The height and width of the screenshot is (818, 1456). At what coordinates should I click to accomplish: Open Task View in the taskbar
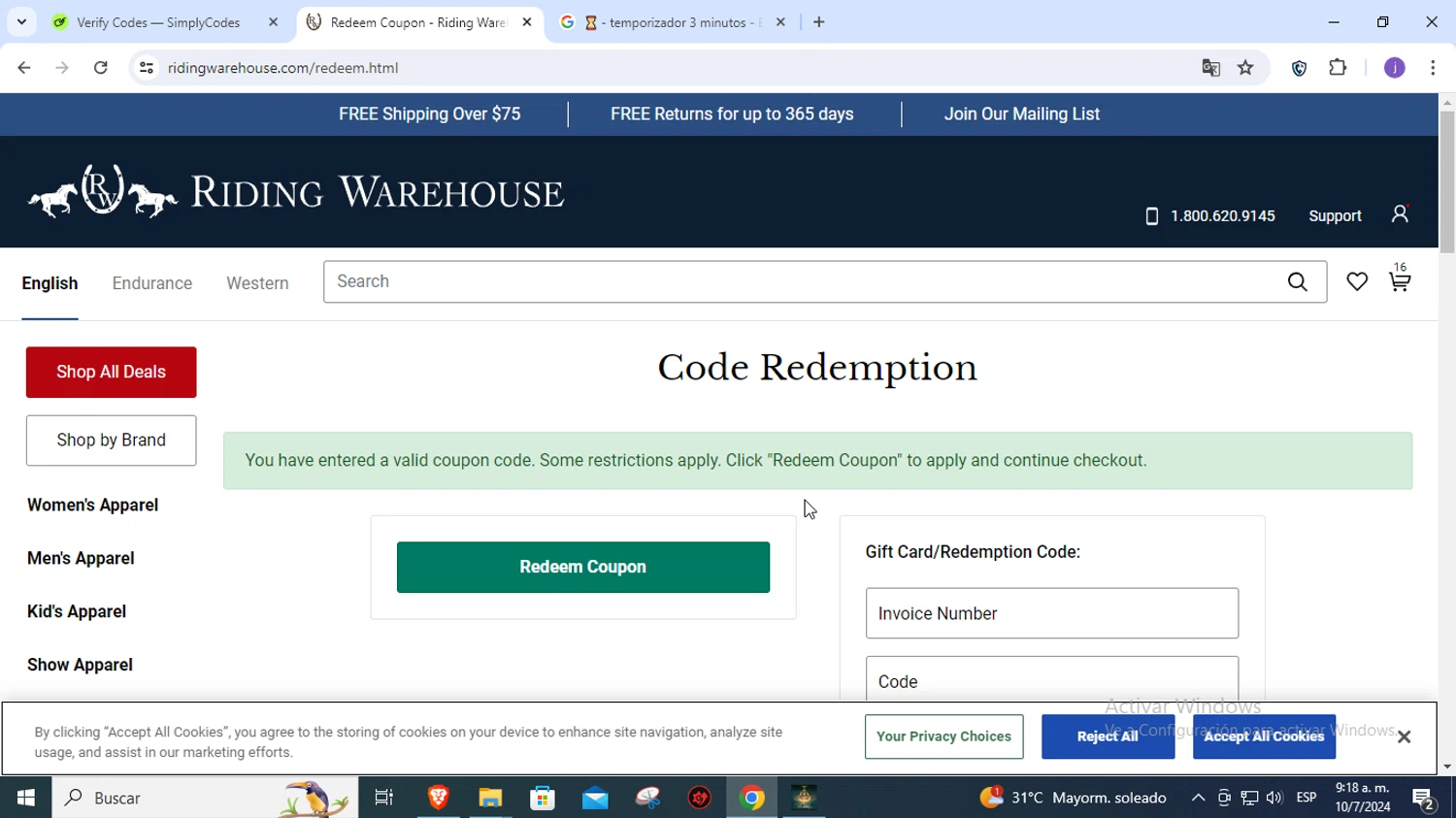(384, 798)
